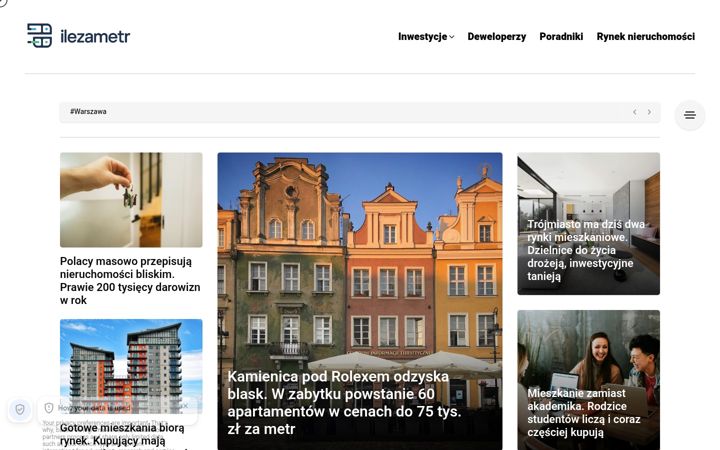Close the data usage popup
This screenshot has height=450, width=720.
coord(185,406)
